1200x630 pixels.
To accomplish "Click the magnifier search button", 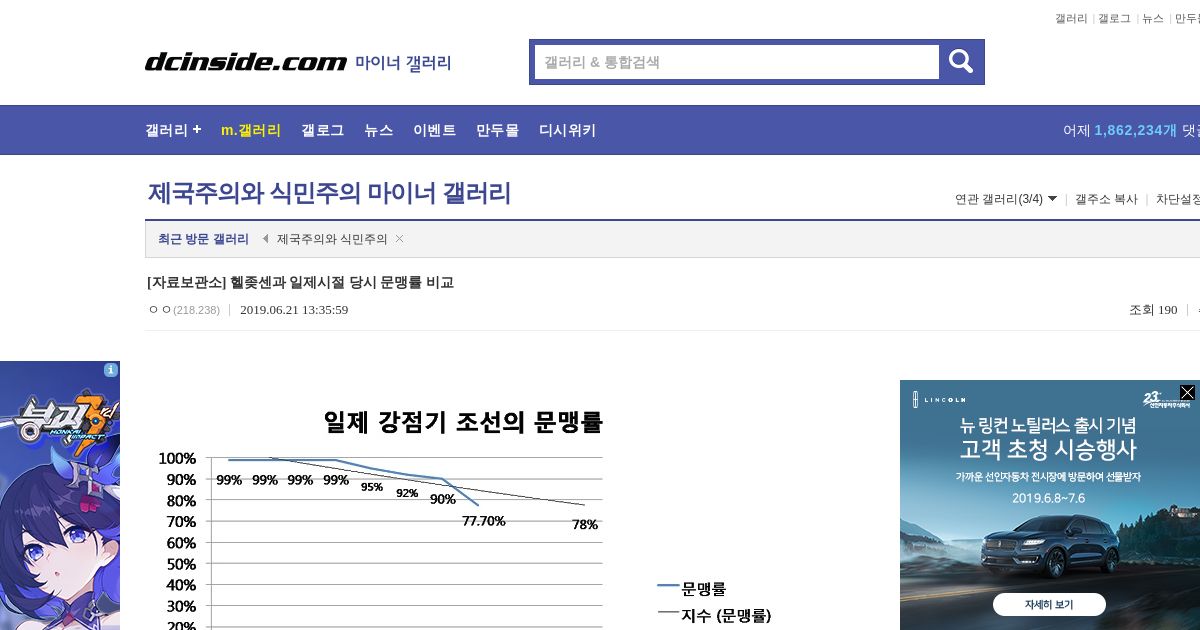I will (x=961, y=62).
